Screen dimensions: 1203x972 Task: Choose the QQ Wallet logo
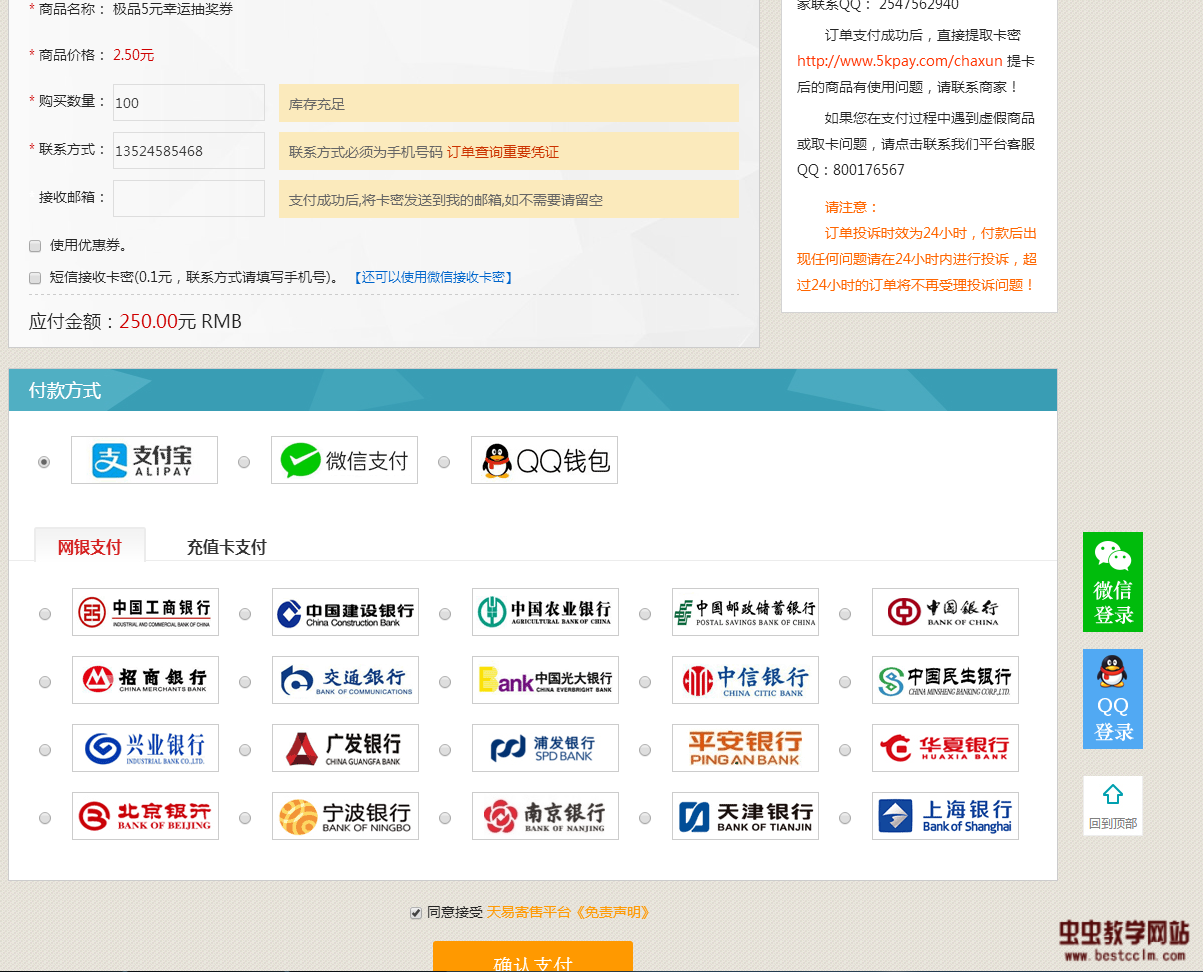[544, 460]
